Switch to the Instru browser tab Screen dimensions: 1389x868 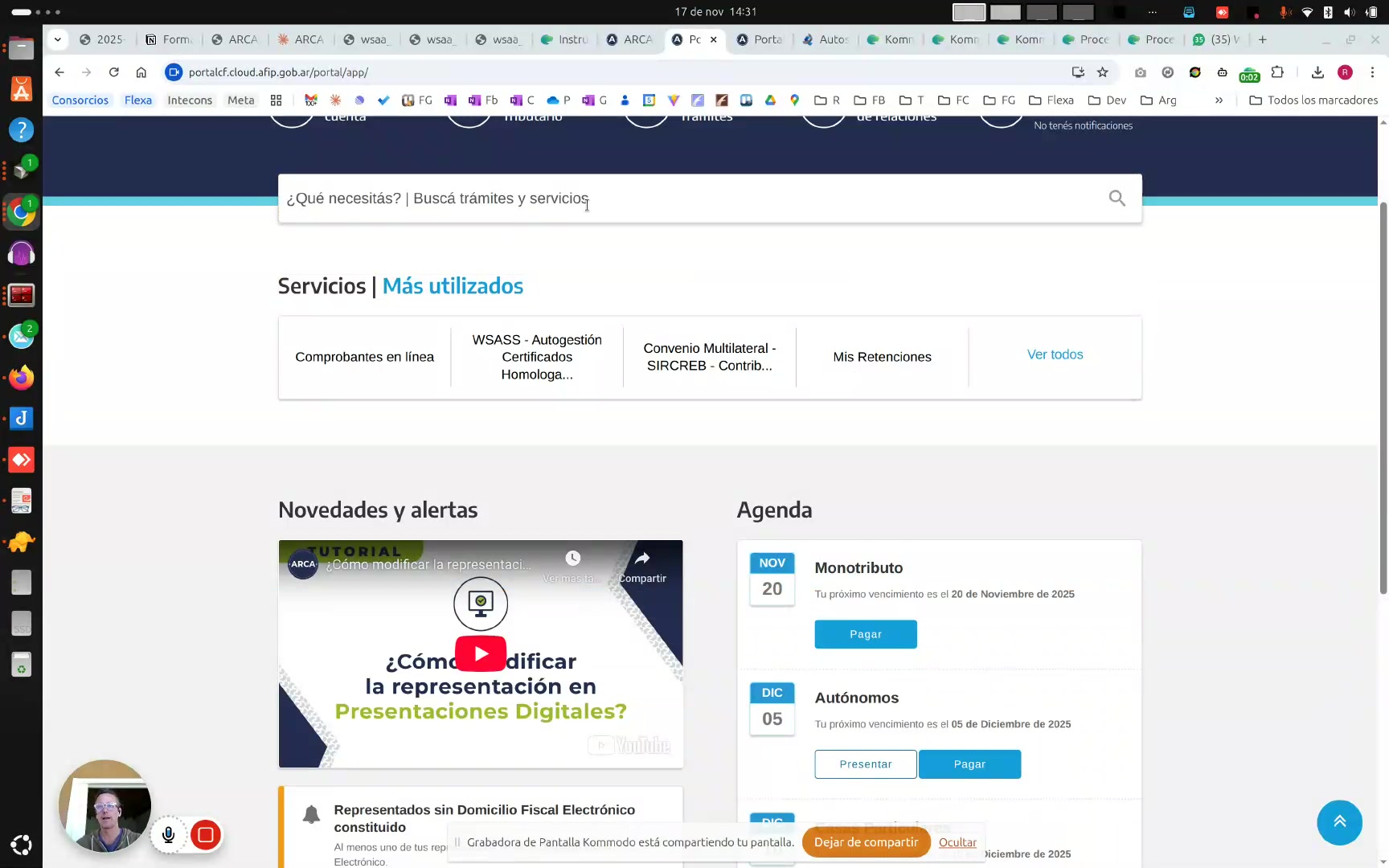tap(566, 39)
